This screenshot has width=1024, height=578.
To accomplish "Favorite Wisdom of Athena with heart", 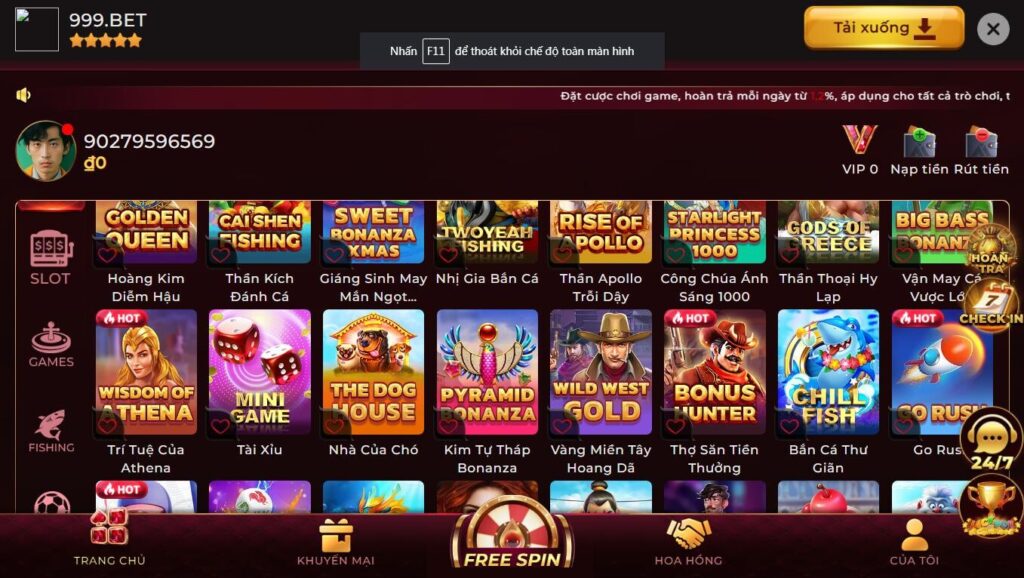I will [108, 425].
